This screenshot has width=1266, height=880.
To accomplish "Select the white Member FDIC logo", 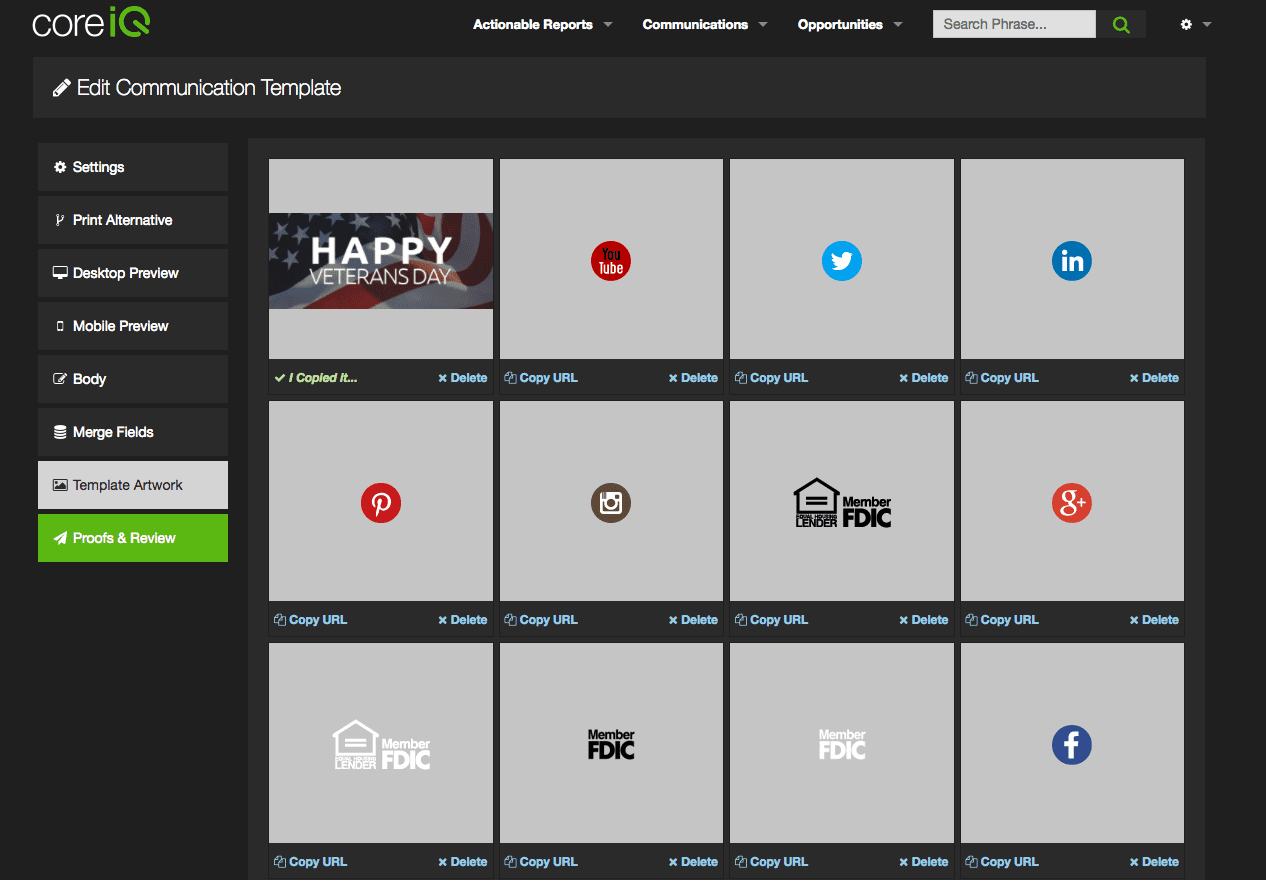I will (x=842, y=744).
